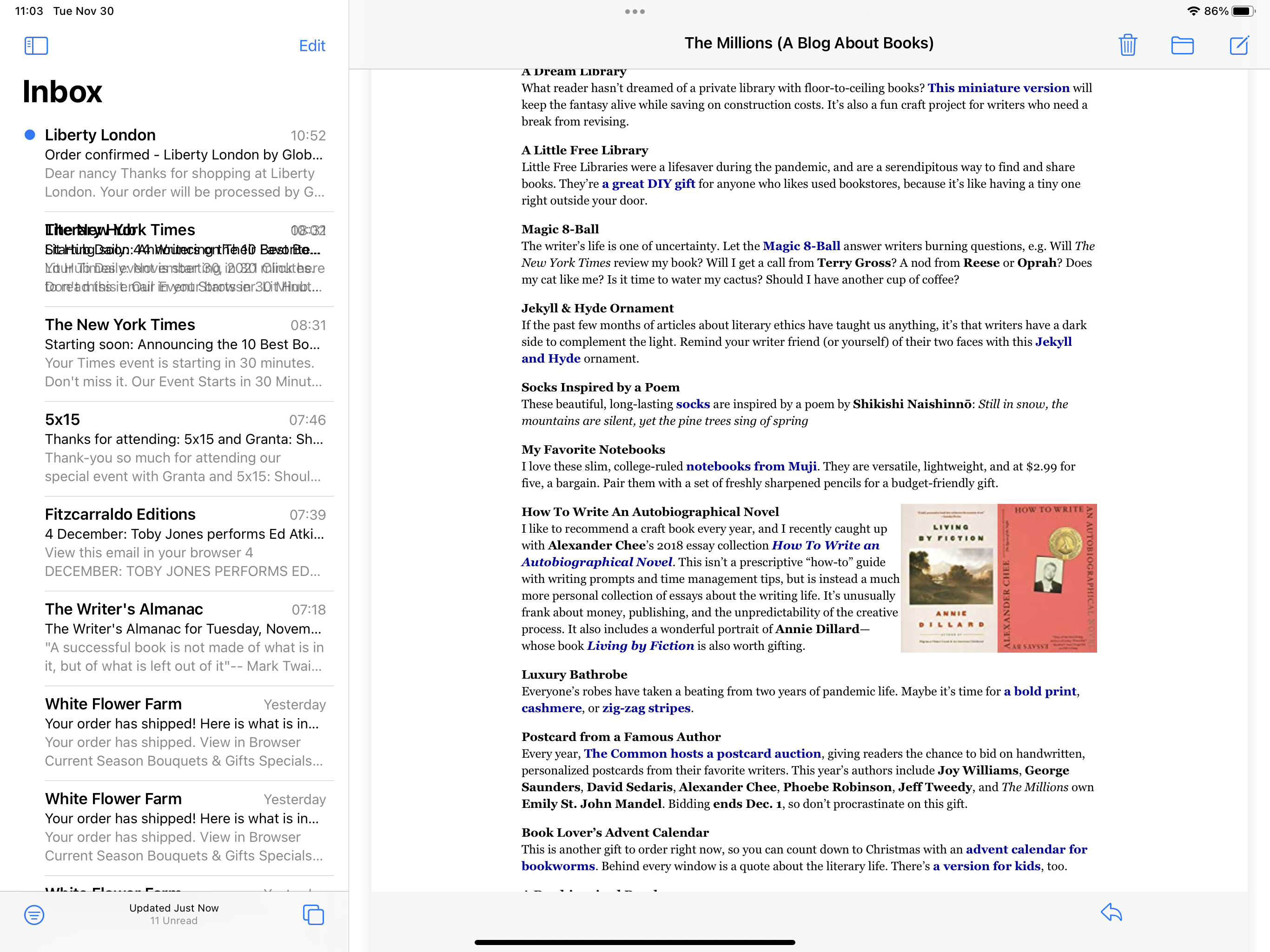Toggle the sidebar panel icon
Image resolution: width=1270 pixels, height=952 pixels.
pyautogui.click(x=36, y=46)
